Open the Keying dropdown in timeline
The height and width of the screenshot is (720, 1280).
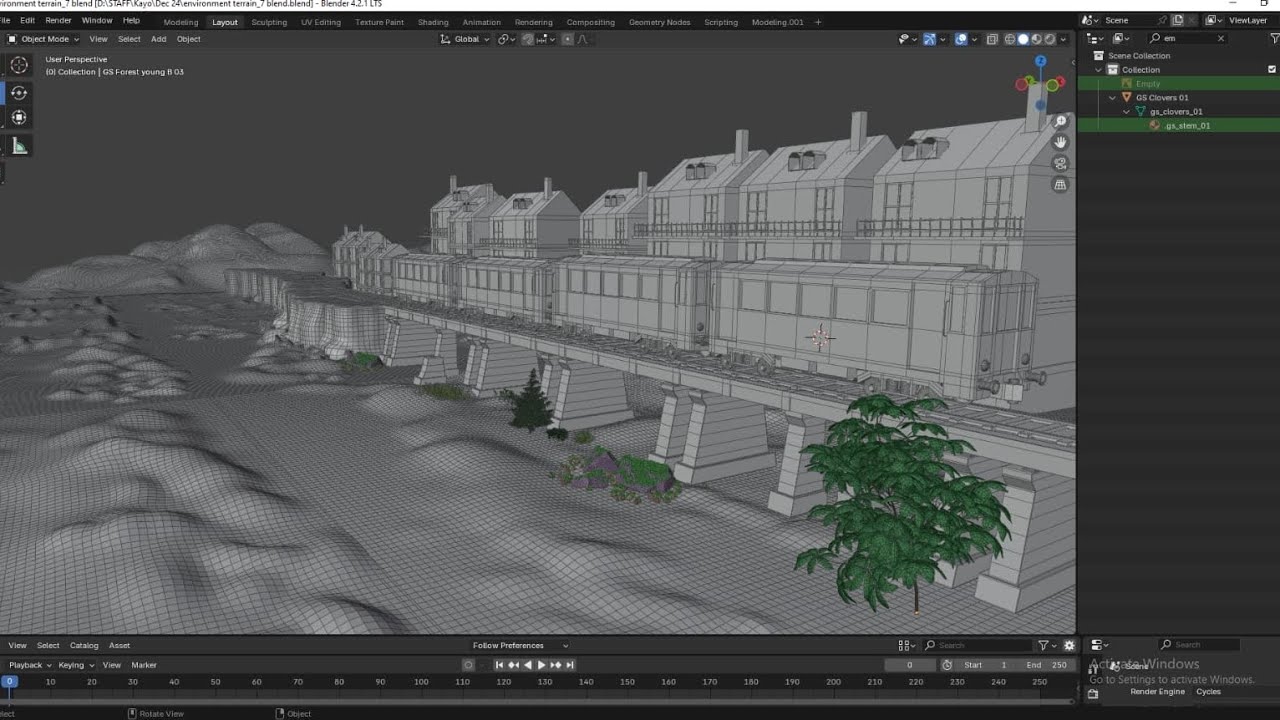pyautogui.click(x=76, y=665)
